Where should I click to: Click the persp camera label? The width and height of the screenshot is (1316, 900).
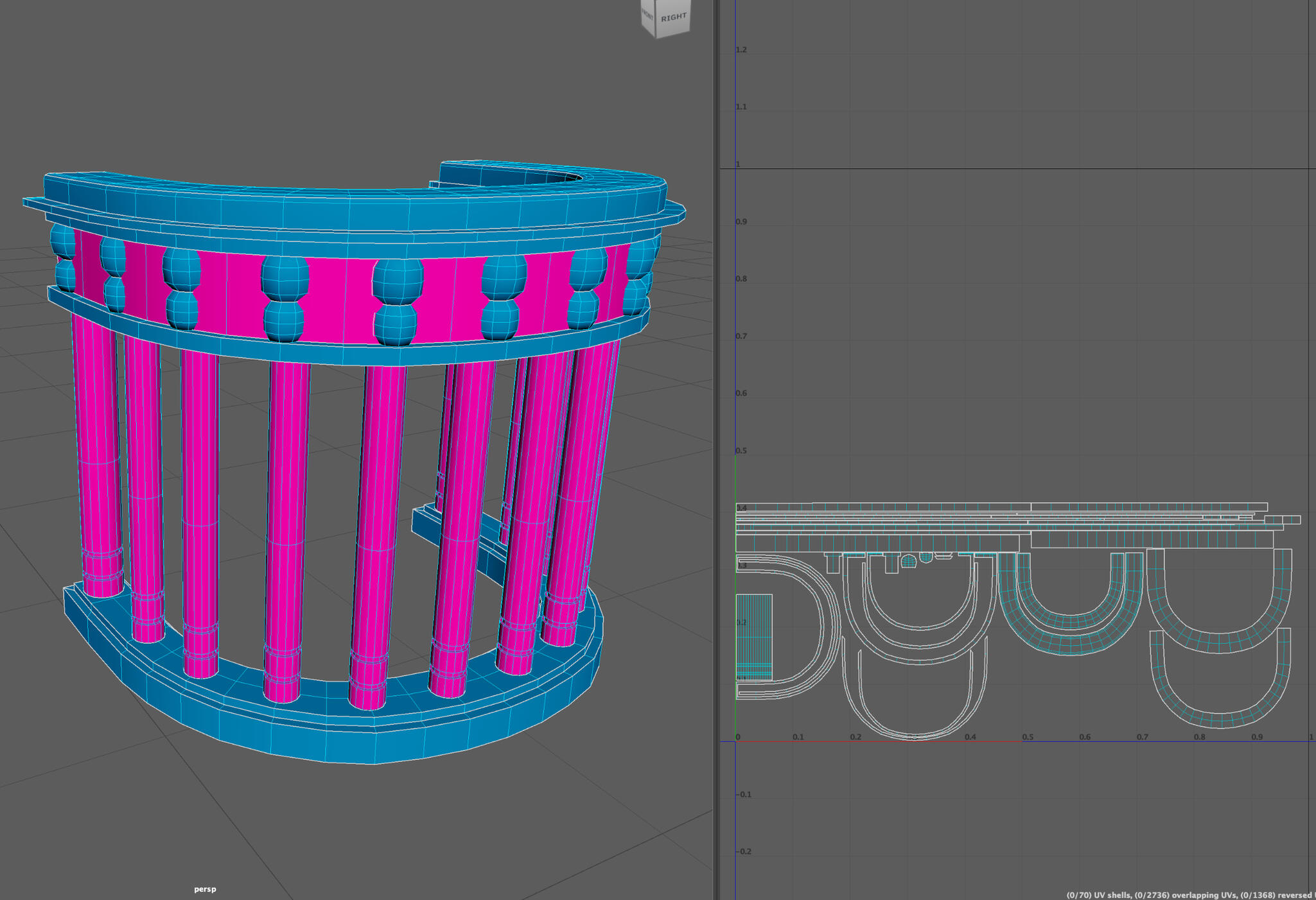pos(205,889)
